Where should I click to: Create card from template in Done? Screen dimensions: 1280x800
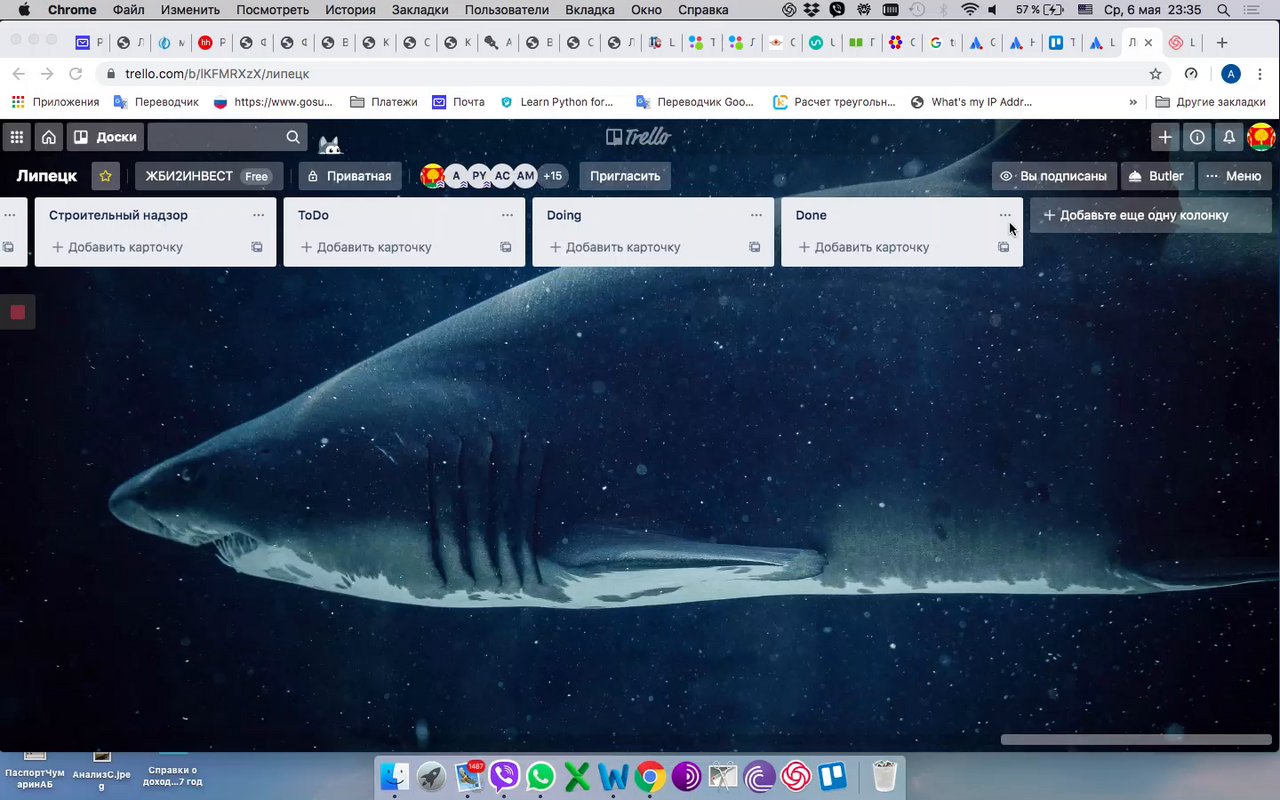1004,247
